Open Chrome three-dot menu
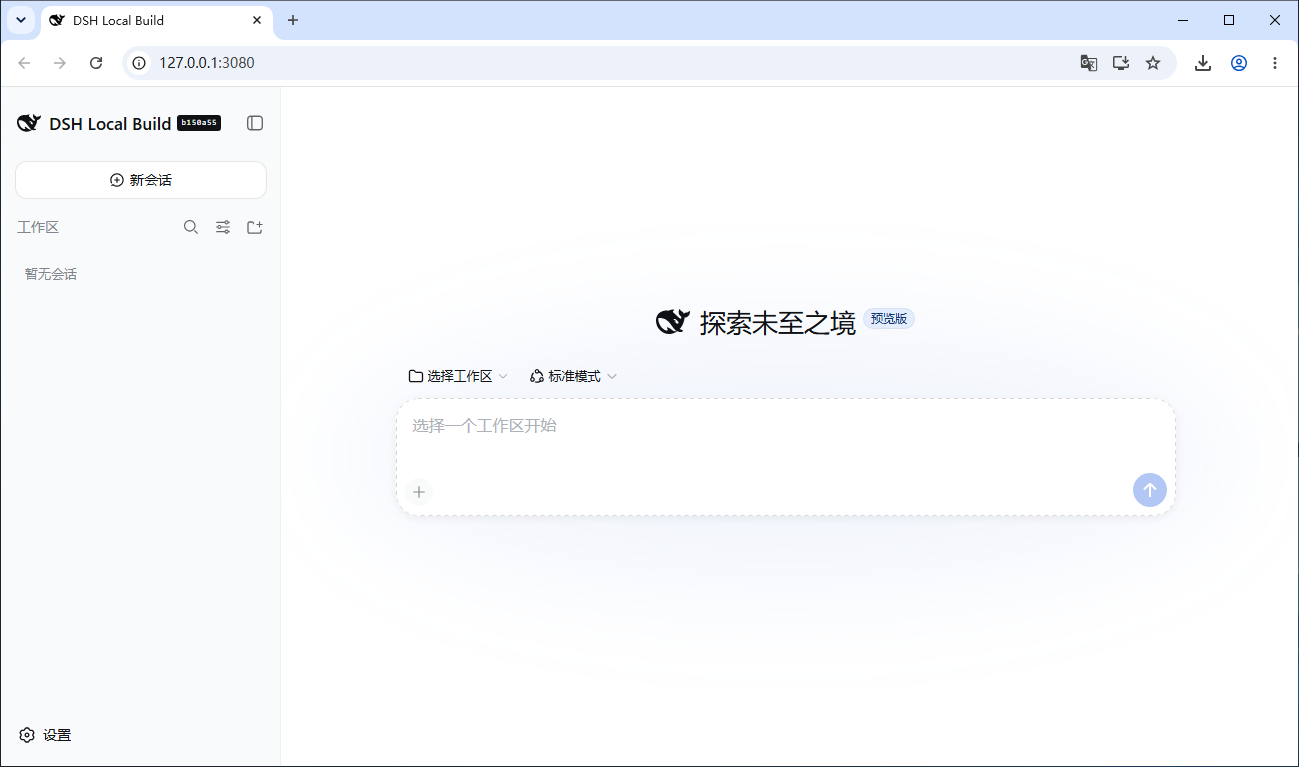The width and height of the screenshot is (1299, 767). [x=1275, y=63]
